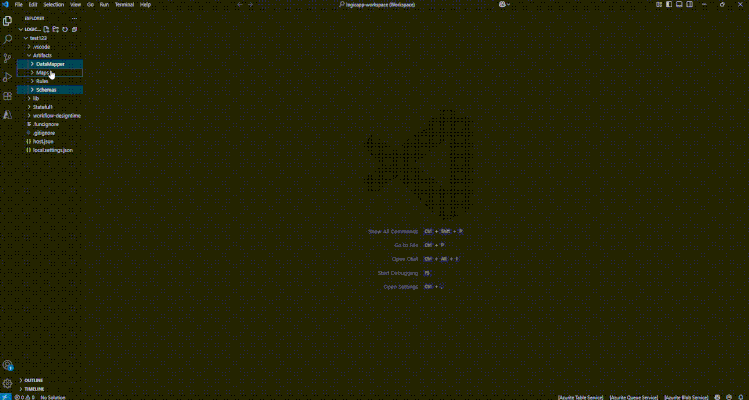
Task: Click the New Folder icon in Explorer
Action: pos(55,29)
